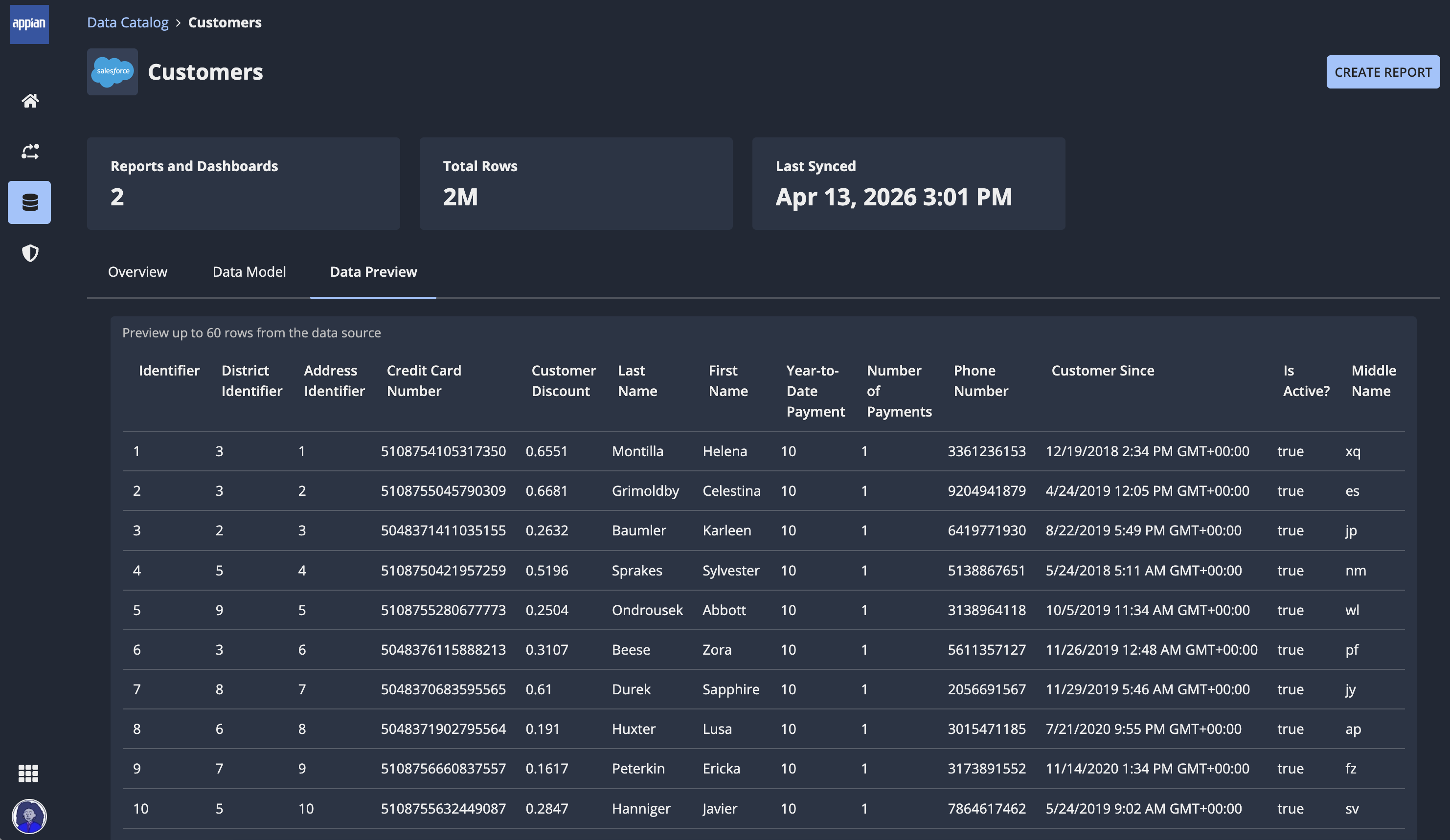Click the middle name cell fz
Image resolution: width=1450 pixels, height=840 pixels.
point(1351,769)
